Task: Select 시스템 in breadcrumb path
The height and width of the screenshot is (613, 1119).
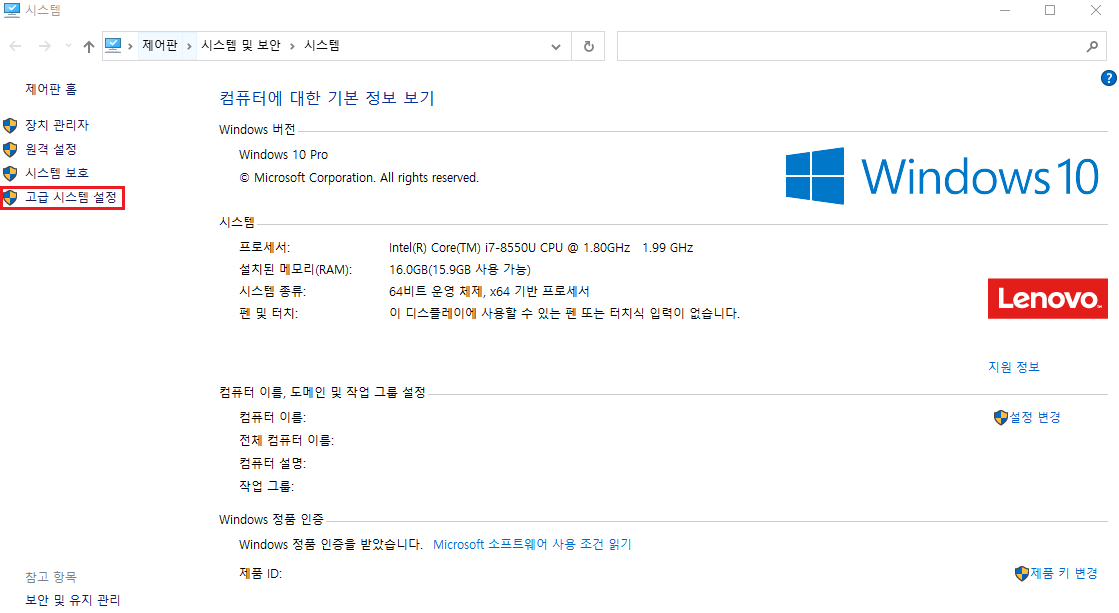Action: (x=322, y=46)
